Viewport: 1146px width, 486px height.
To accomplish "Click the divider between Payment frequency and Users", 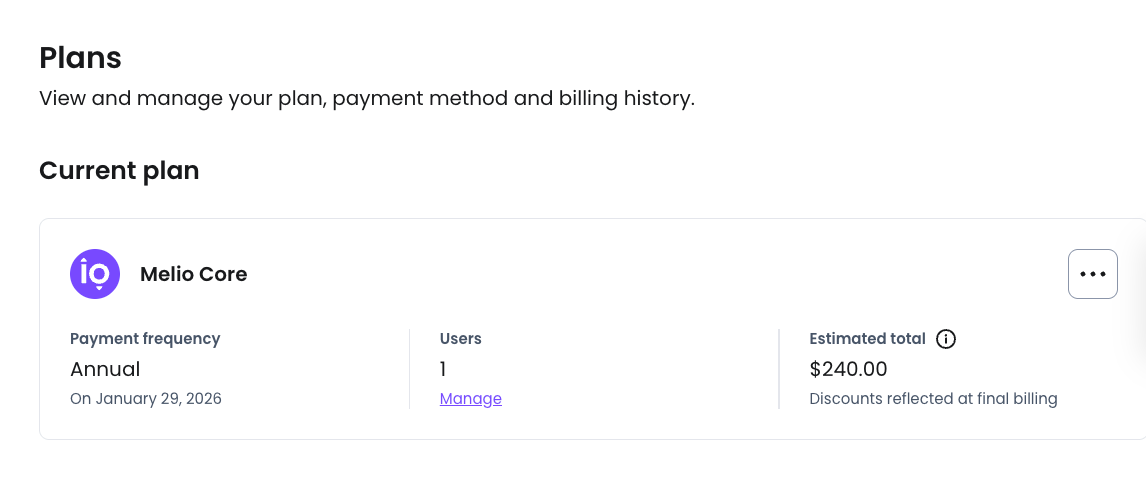I will (x=409, y=368).
